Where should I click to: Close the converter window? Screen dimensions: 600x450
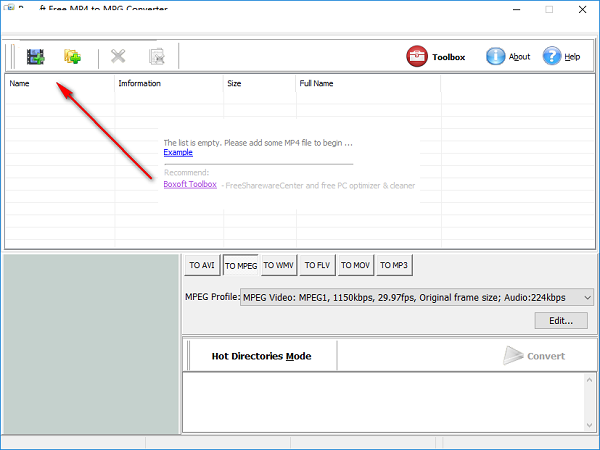pyautogui.click(x=582, y=10)
